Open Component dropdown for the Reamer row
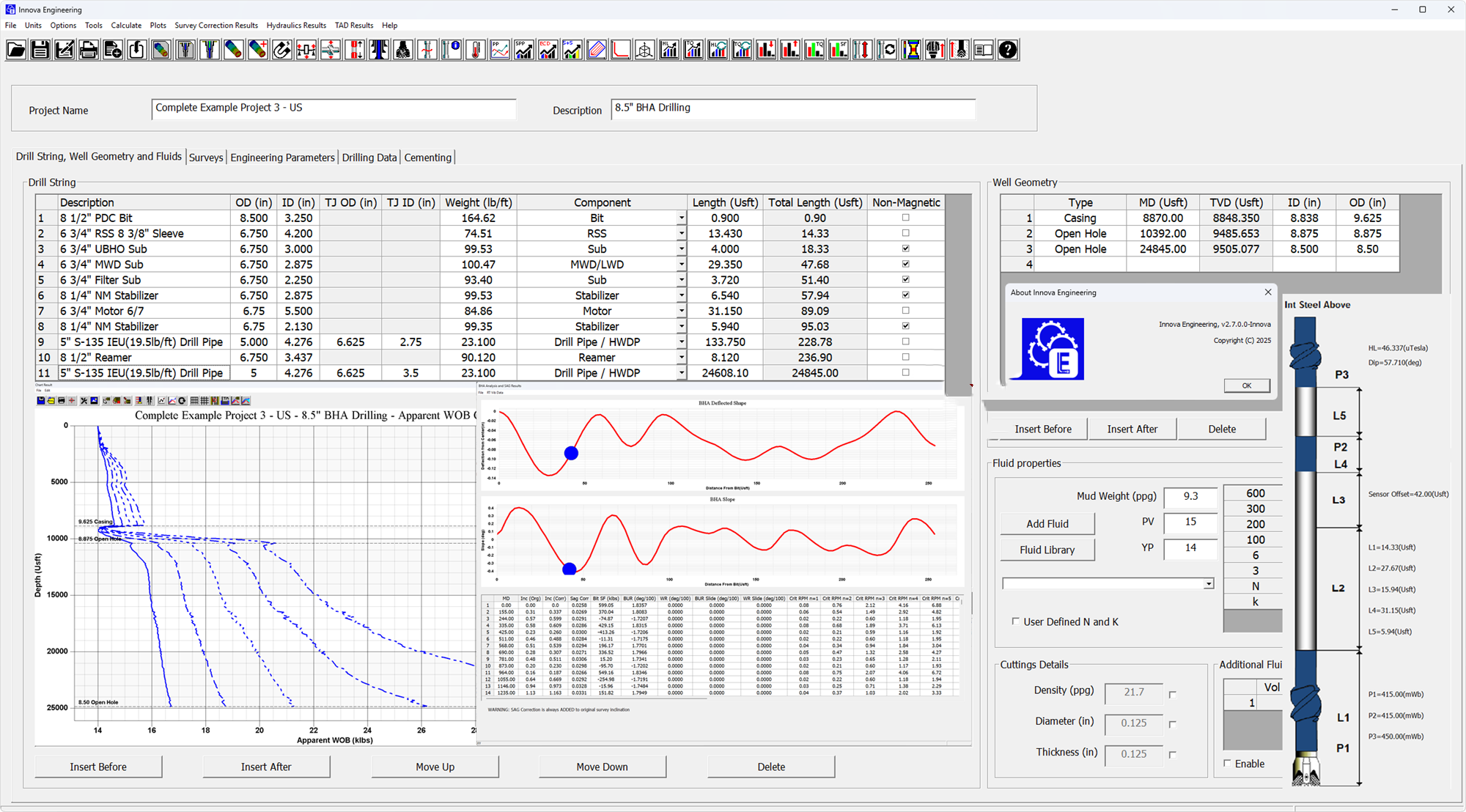This screenshot has height=812, width=1466. [x=682, y=358]
